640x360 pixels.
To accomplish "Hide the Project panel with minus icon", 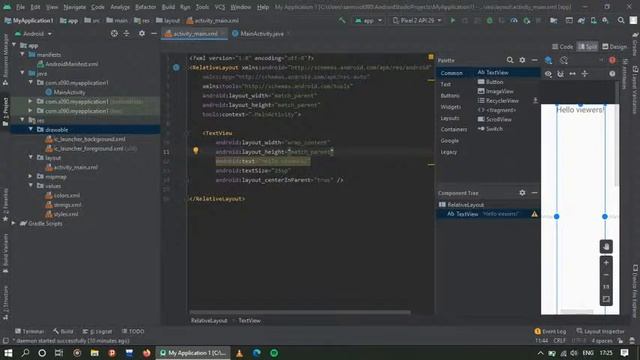I will (154, 33).
